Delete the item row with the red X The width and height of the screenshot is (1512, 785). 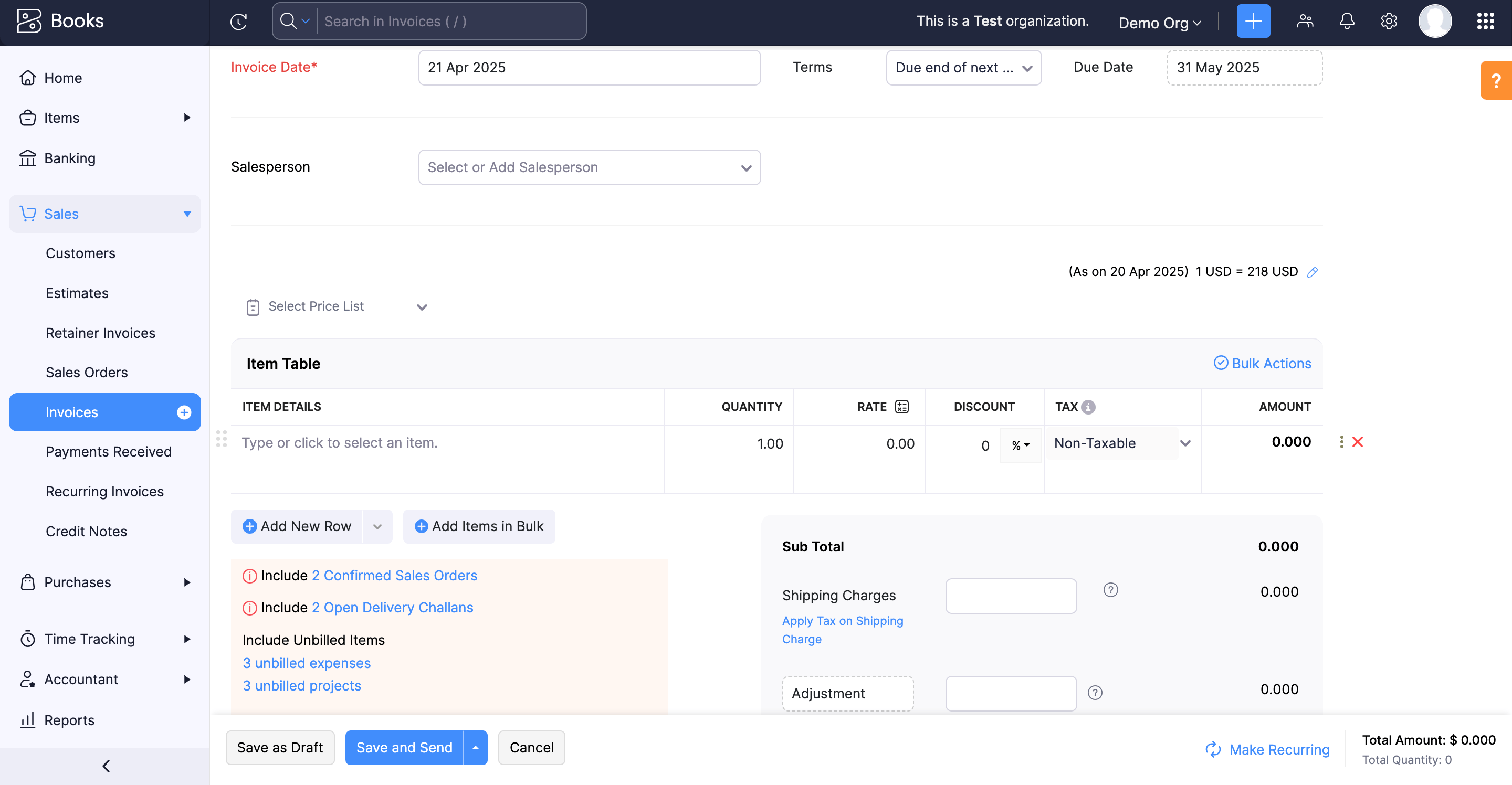(x=1358, y=442)
